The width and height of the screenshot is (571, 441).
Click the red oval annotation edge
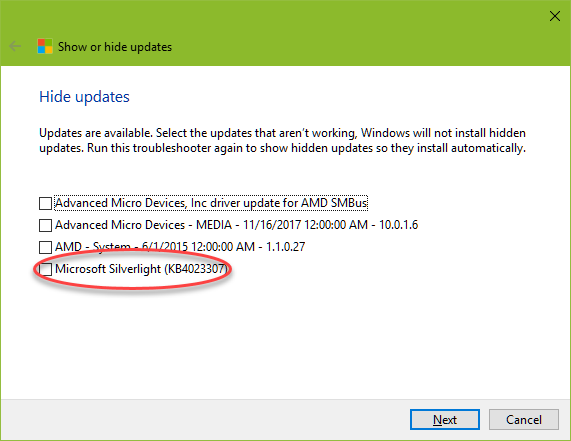[x=133, y=287]
